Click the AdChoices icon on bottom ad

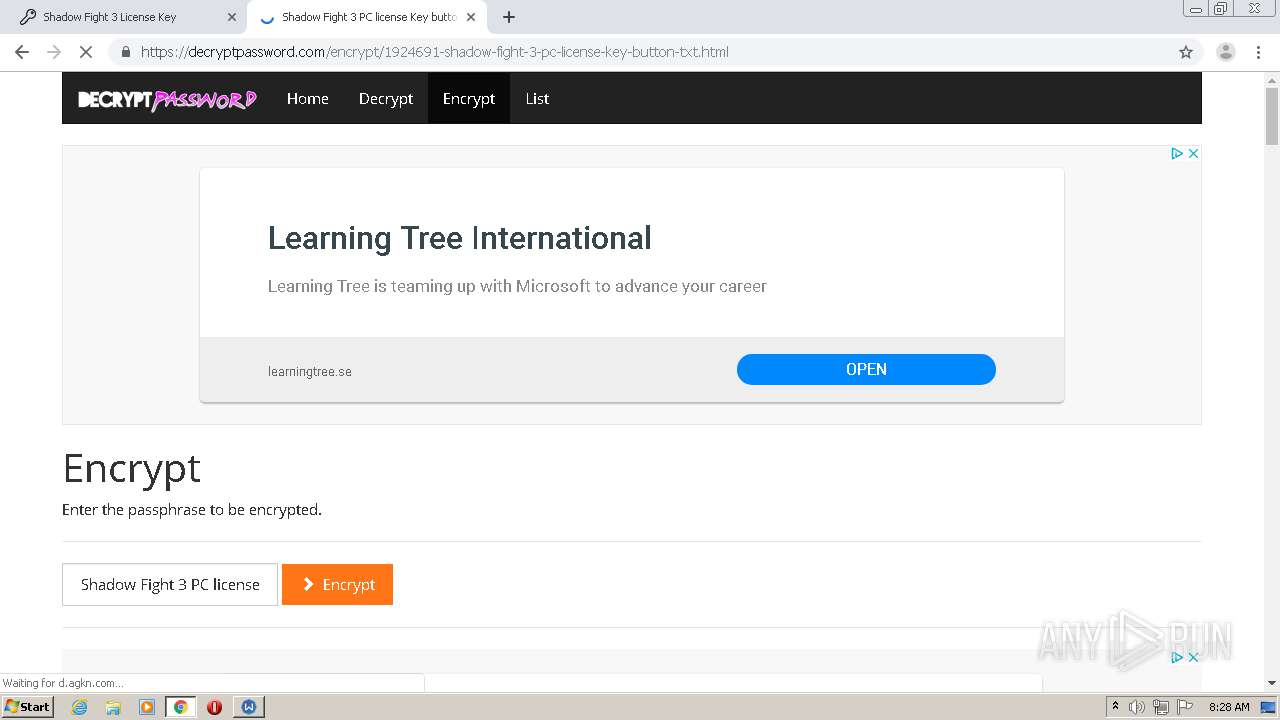tap(1177, 657)
